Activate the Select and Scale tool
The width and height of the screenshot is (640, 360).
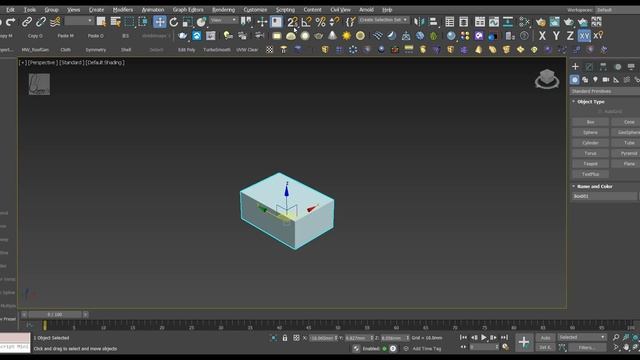pos(187,22)
